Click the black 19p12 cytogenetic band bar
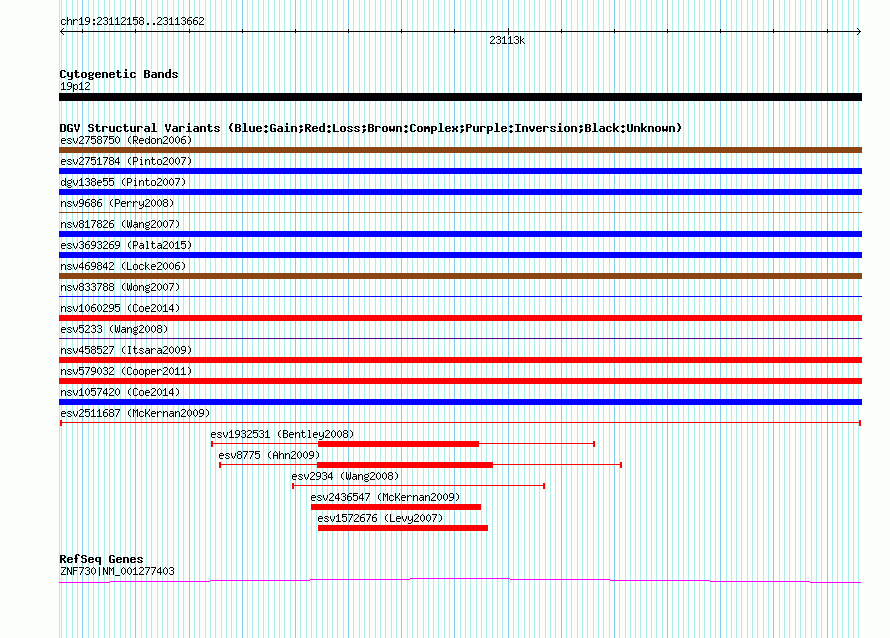Viewport: 890px width, 638px height. point(460,97)
